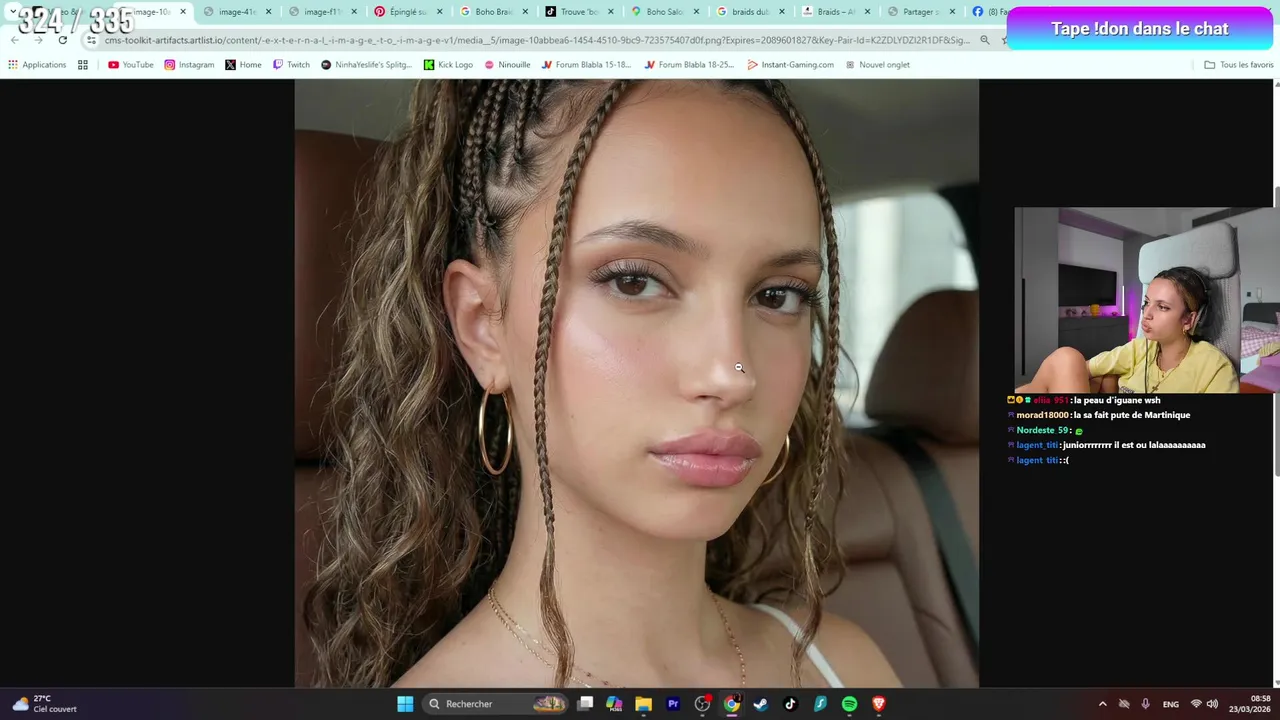Viewport: 1280px width, 720px height.
Task: Click chat message 'la peau d'iguane wsh'
Action: point(1117,400)
